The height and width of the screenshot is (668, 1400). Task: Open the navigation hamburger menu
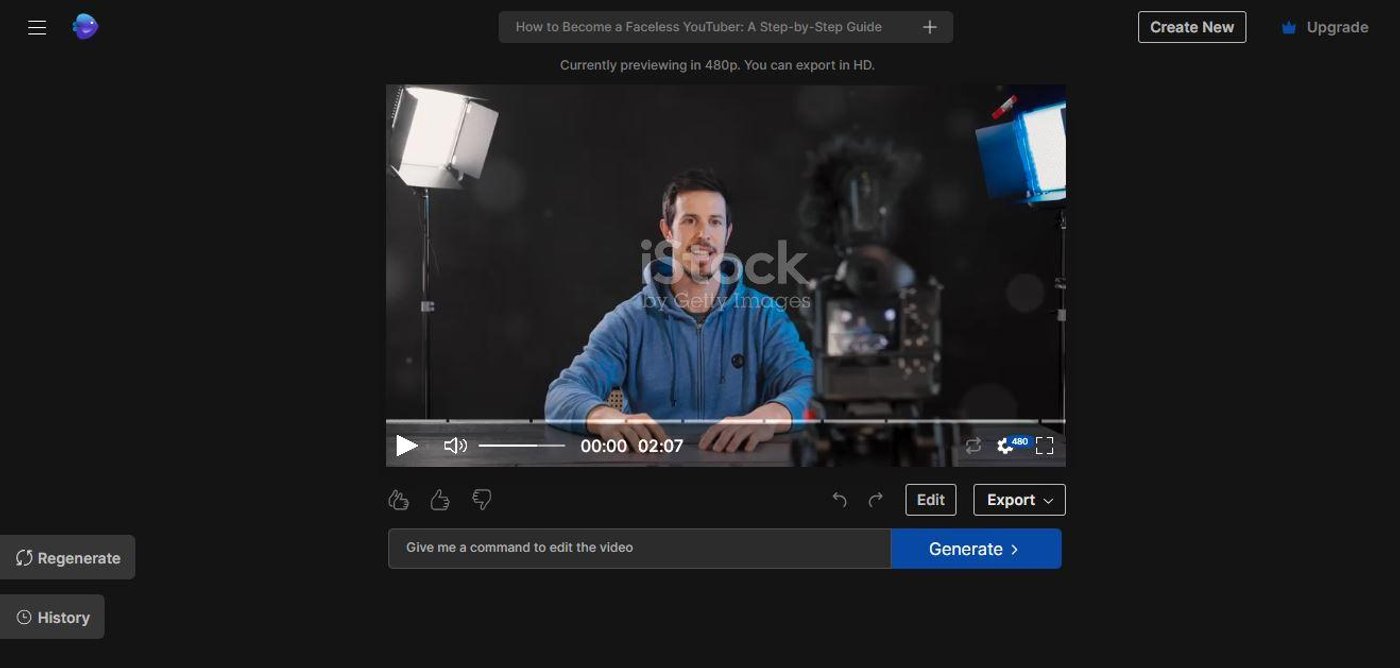coord(37,27)
